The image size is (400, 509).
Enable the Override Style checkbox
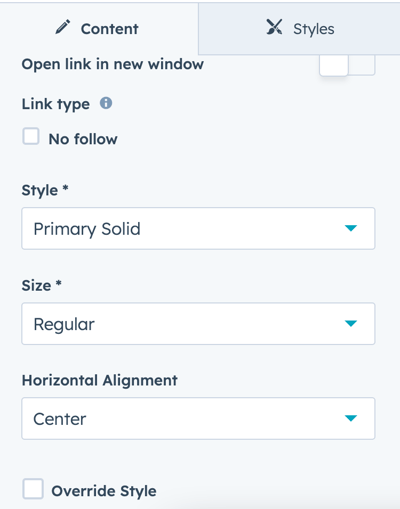click(33, 489)
